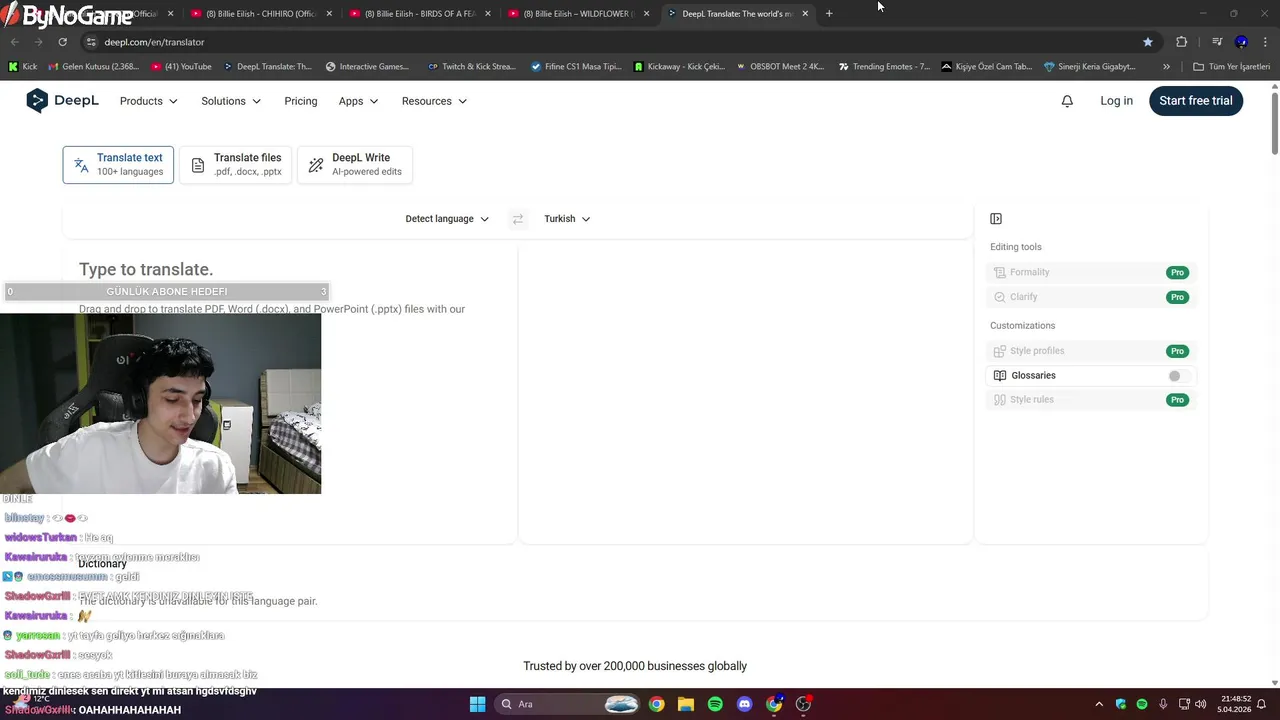Open the Trending Emotes bookmark

pyautogui.click(x=884, y=67)
